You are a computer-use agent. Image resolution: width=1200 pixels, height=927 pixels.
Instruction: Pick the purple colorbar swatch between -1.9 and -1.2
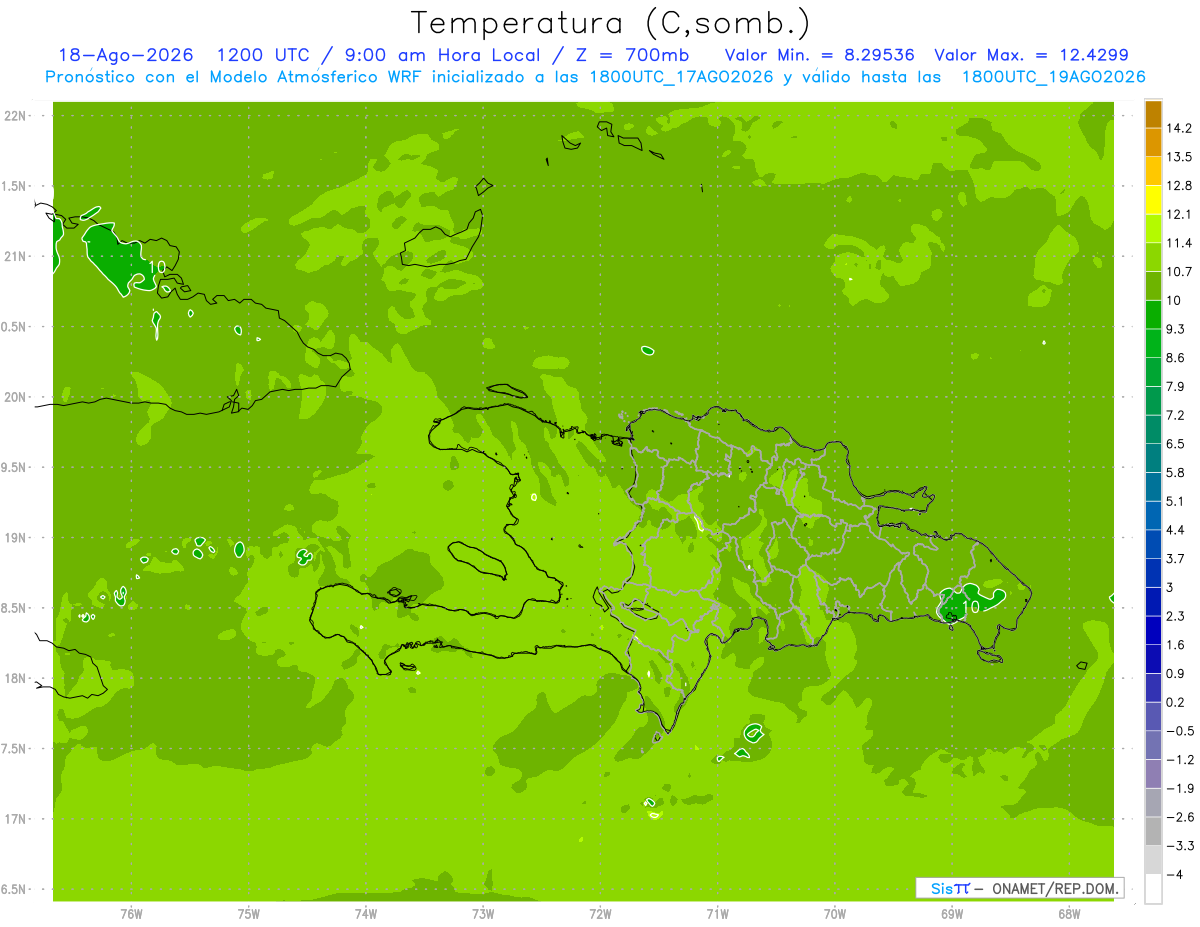coord(1153,774)
